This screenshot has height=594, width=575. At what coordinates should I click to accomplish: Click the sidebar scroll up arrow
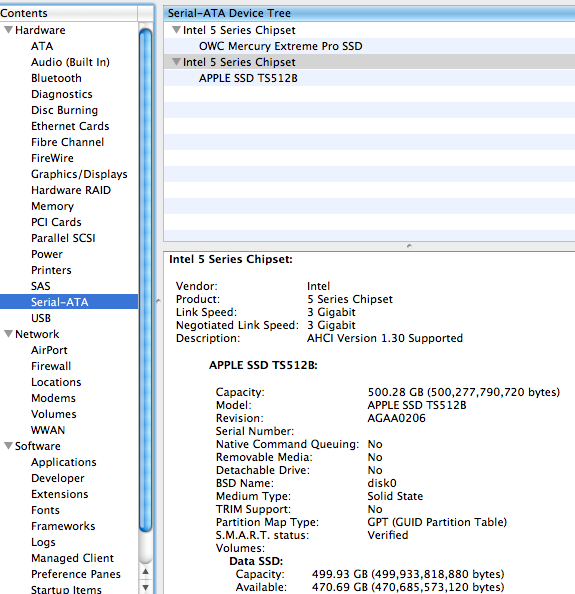pyautogui.click(x=145, y=572)
